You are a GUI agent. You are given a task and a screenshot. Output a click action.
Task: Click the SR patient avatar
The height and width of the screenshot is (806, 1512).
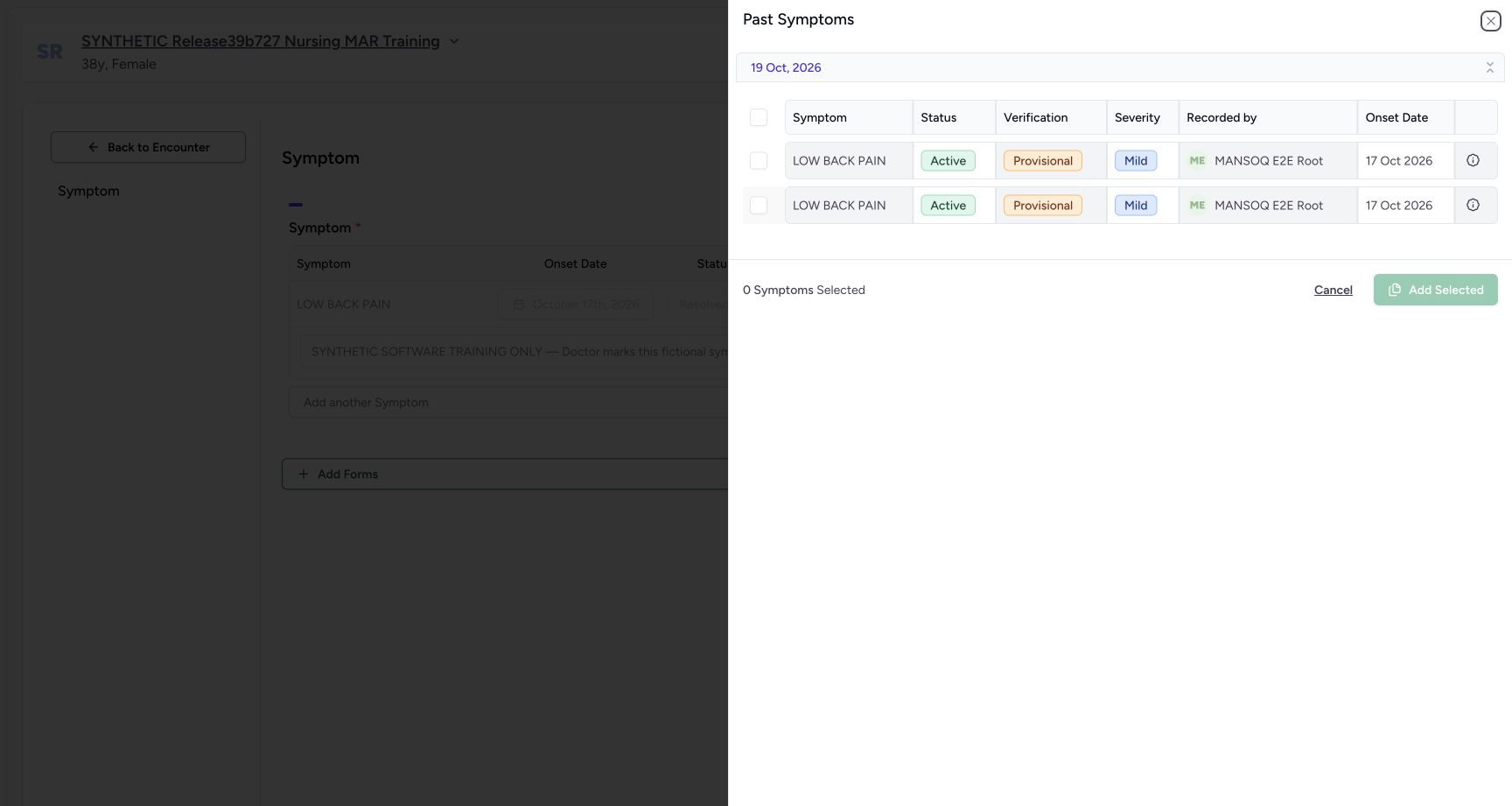pos(50,52)
